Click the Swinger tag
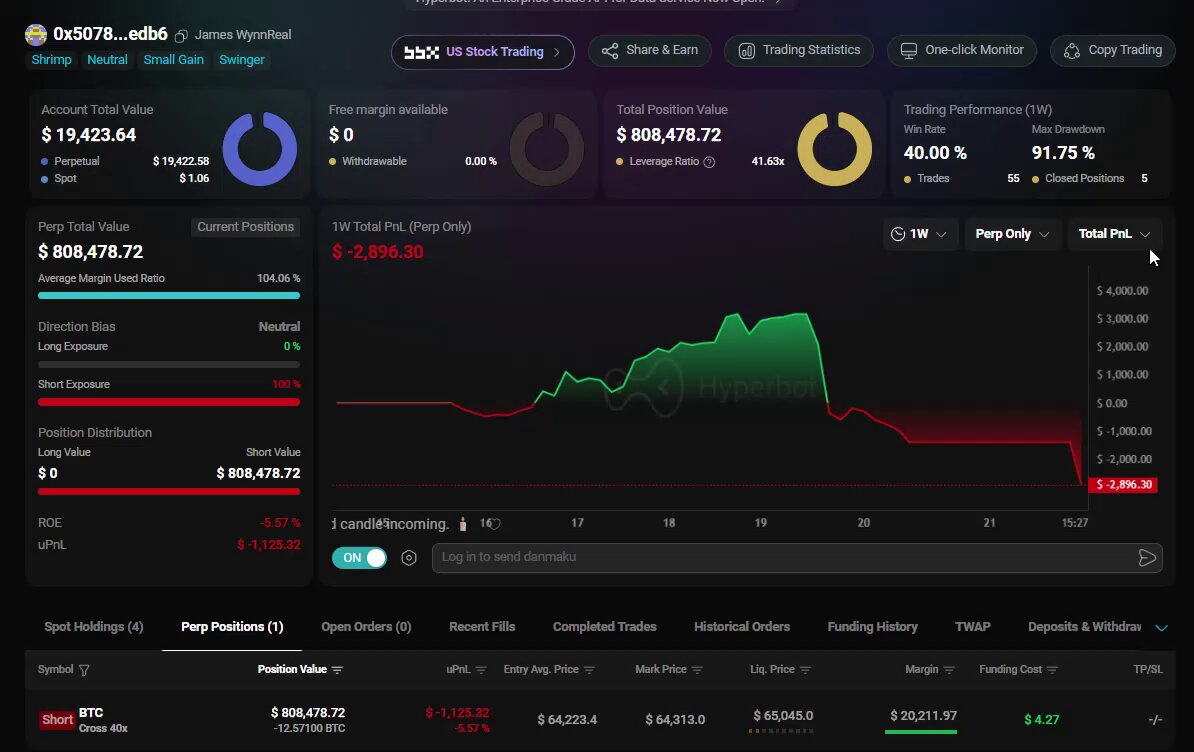 click(241, 60)
